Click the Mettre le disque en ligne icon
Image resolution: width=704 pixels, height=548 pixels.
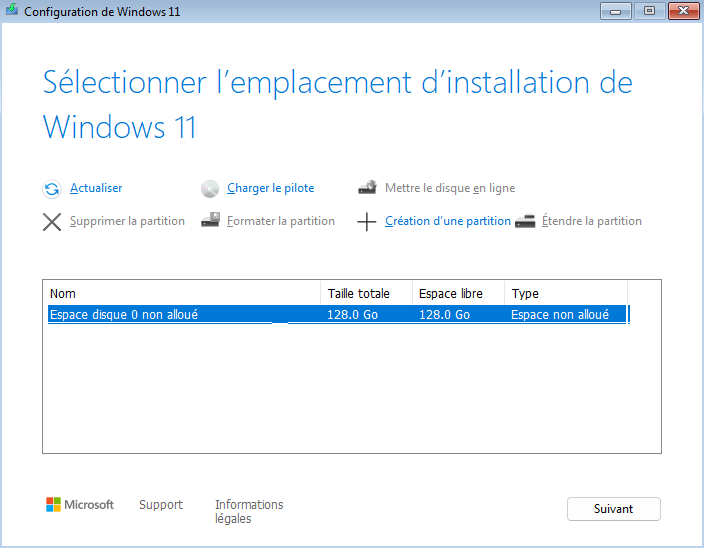[x=367, y=188]
